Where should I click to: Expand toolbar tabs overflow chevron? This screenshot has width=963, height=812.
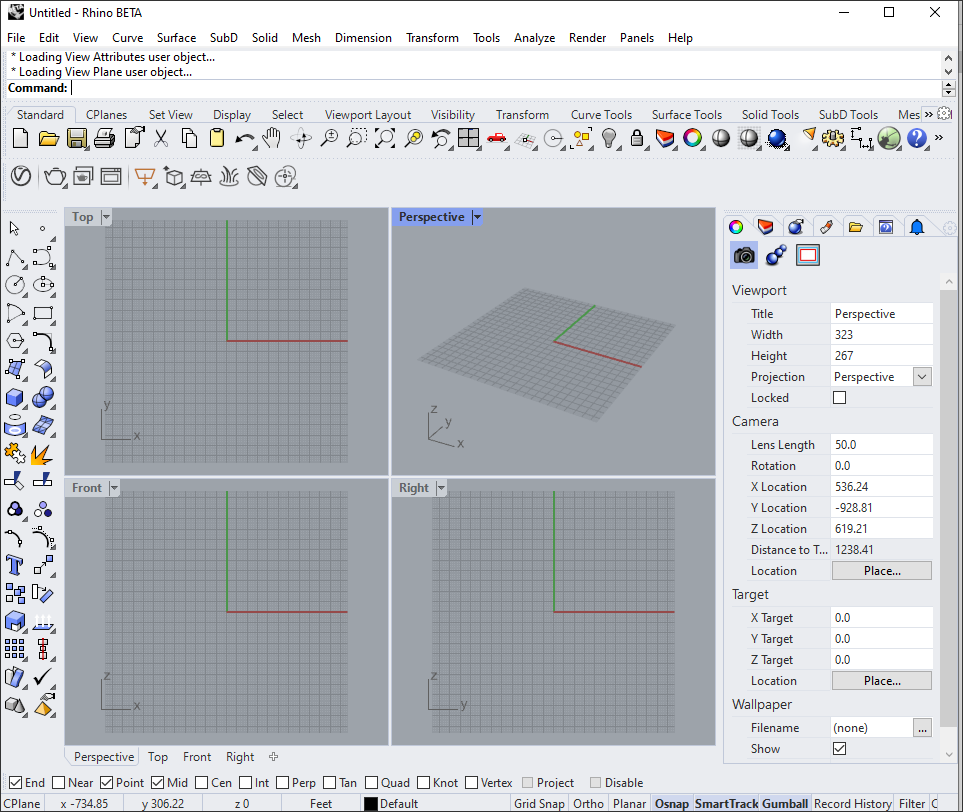pyautogui.click(x=929, y=114)
